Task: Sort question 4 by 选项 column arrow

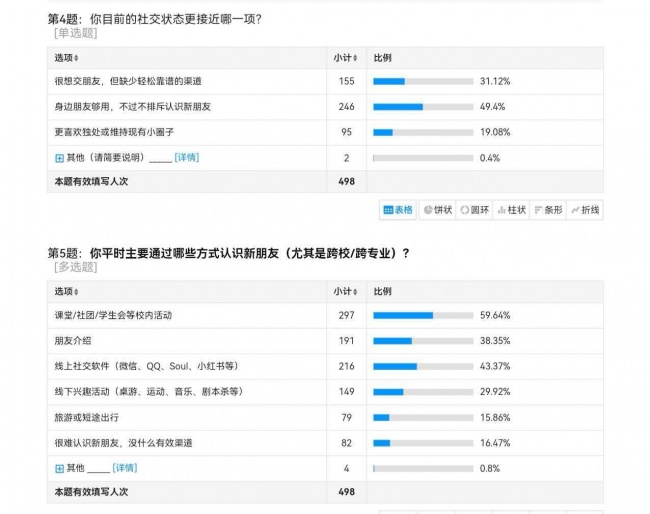Action: [x=76, y=58]
